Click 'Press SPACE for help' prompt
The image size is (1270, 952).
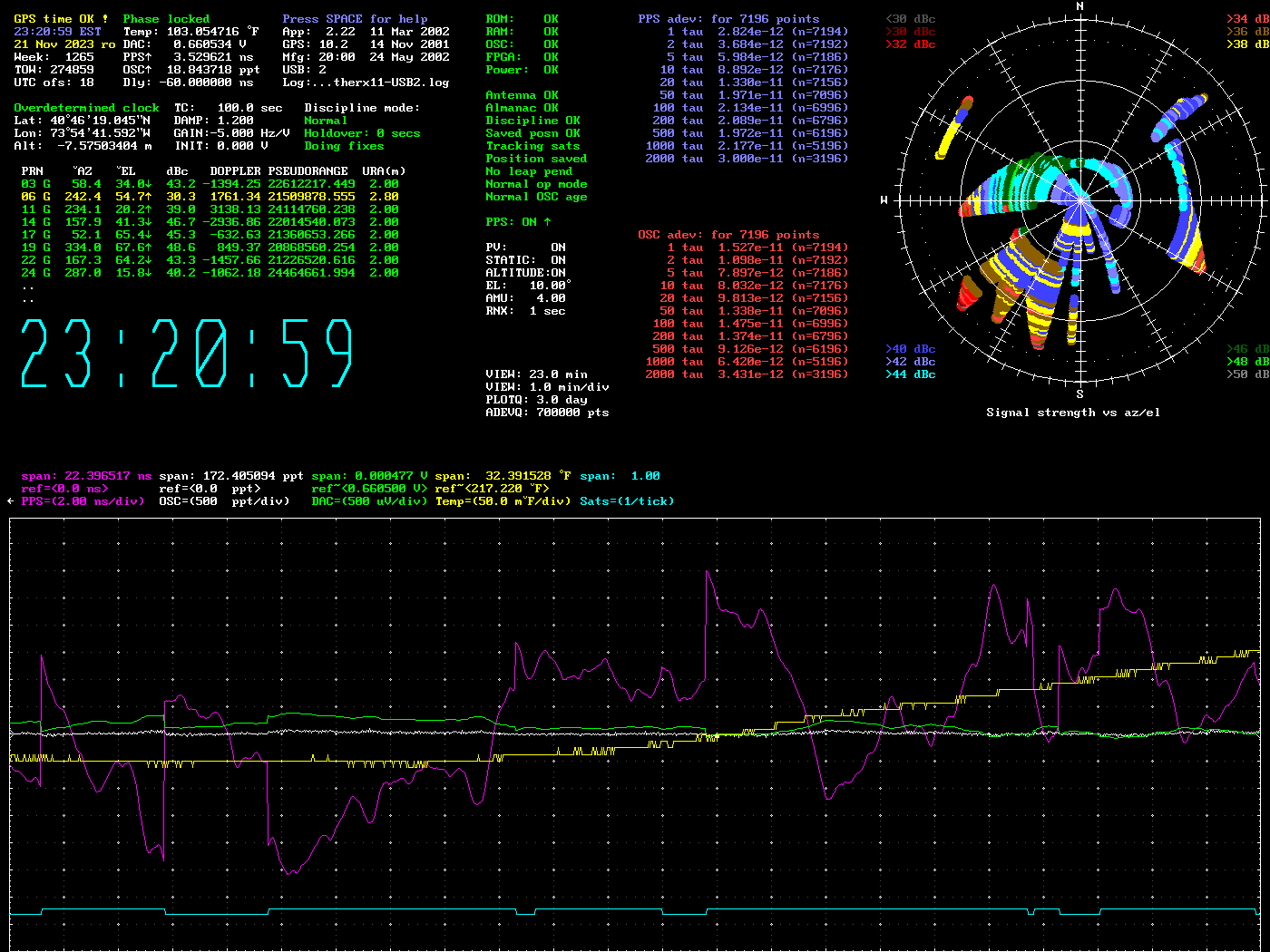coord(355,19)
